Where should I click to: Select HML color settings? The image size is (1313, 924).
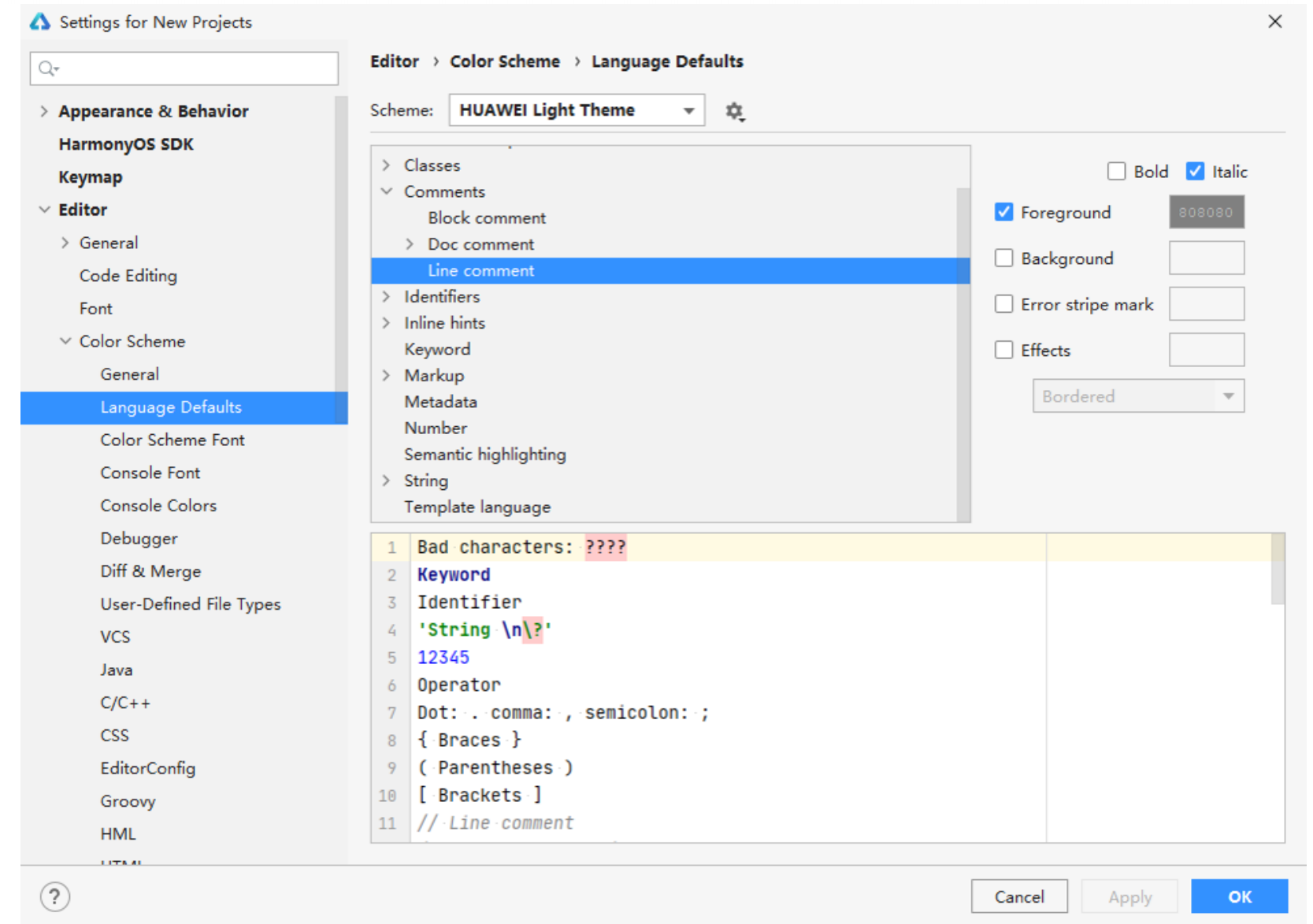click(118, 833)
